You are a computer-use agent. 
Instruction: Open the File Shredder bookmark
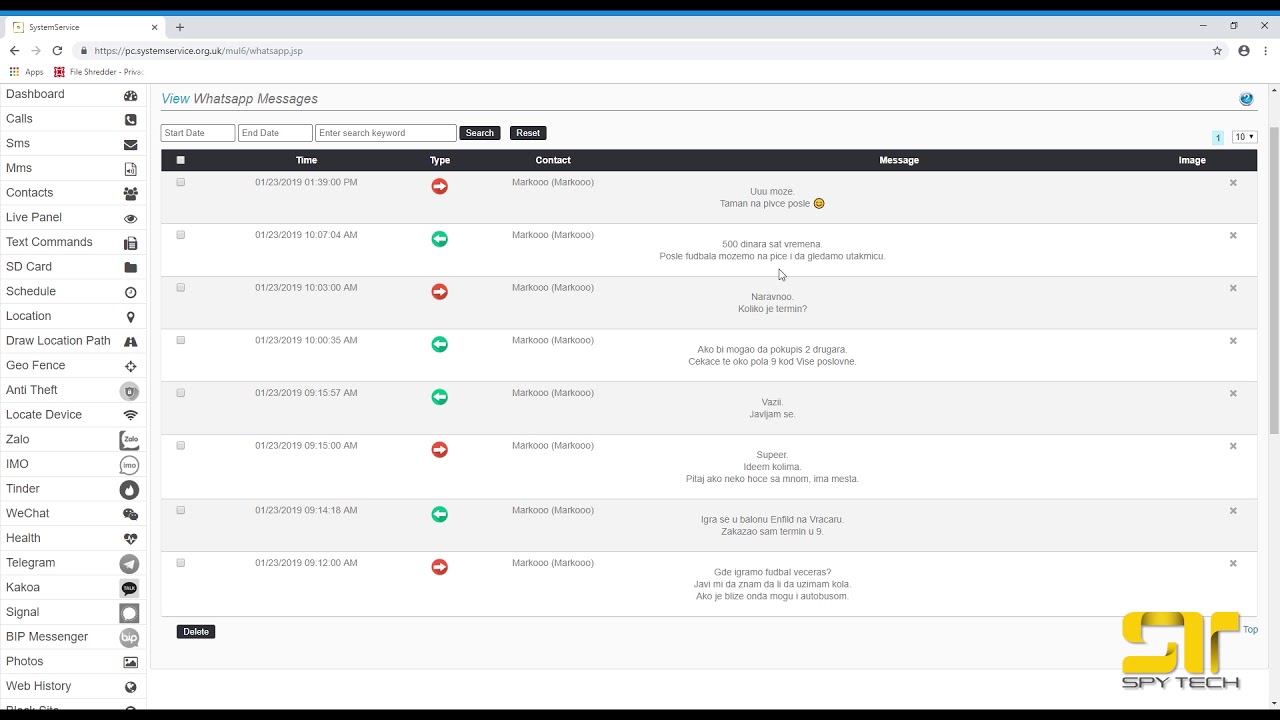(x=99, y=72)
